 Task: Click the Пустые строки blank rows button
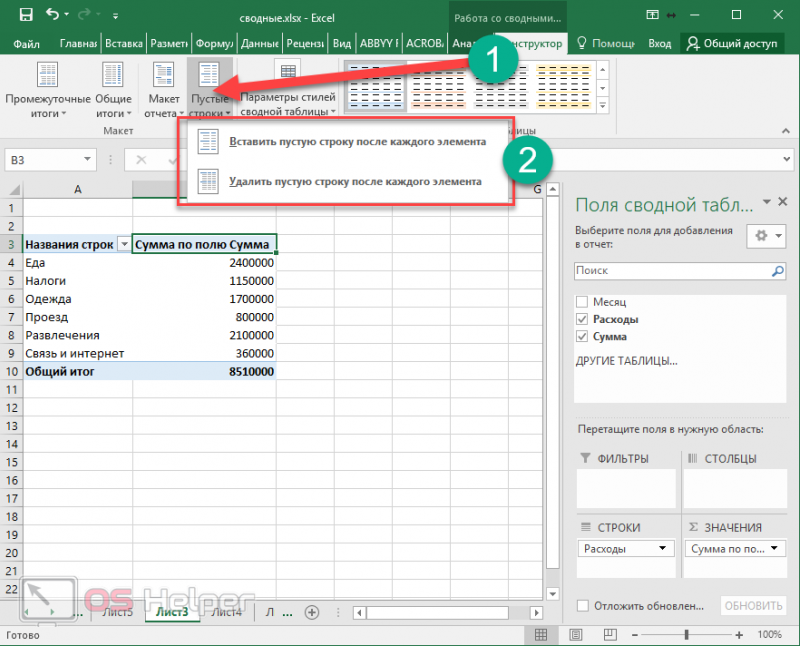[210, 88]
